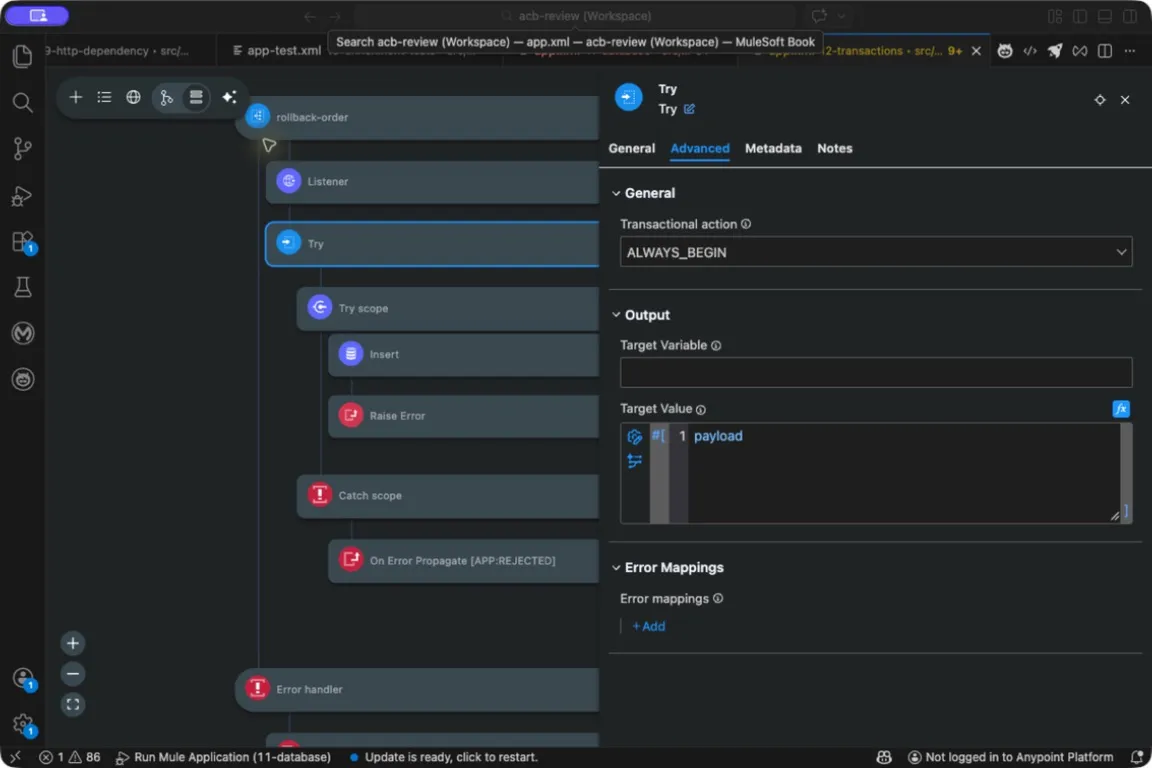This screenshot has height=768, width=1152.
Task: Add an error mapping
Action: 649,626
